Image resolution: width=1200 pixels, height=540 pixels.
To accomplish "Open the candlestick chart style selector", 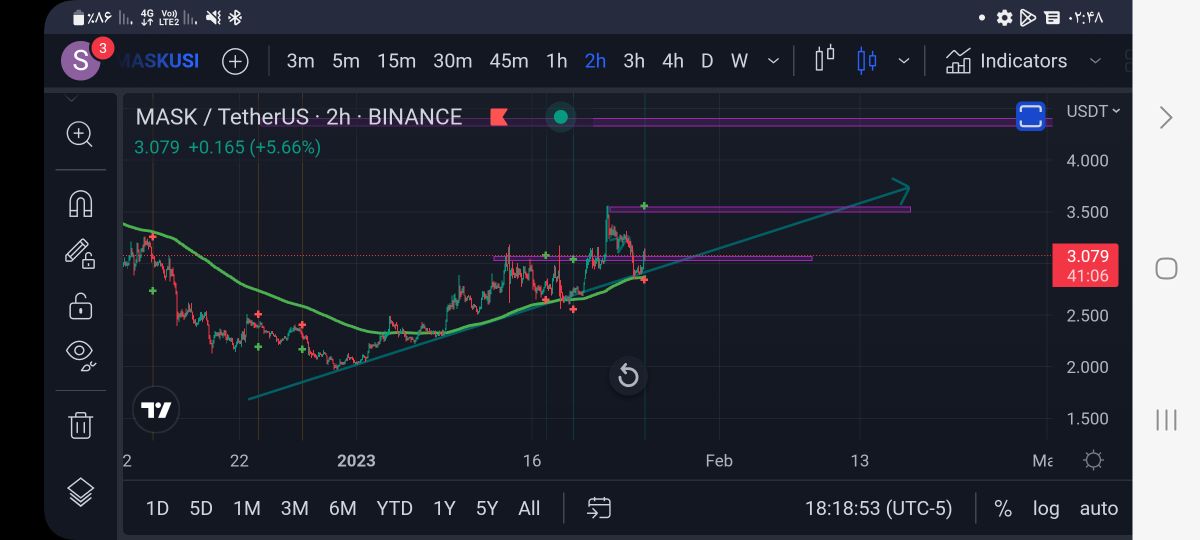I will click(x=866, y=61).
